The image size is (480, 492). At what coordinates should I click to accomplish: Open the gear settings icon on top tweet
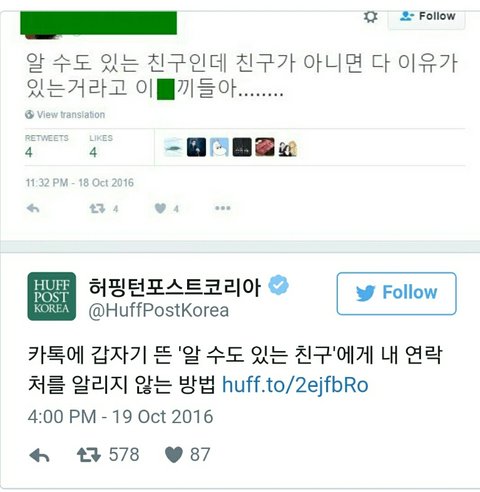pyautogui.click(x=370, y=17)
